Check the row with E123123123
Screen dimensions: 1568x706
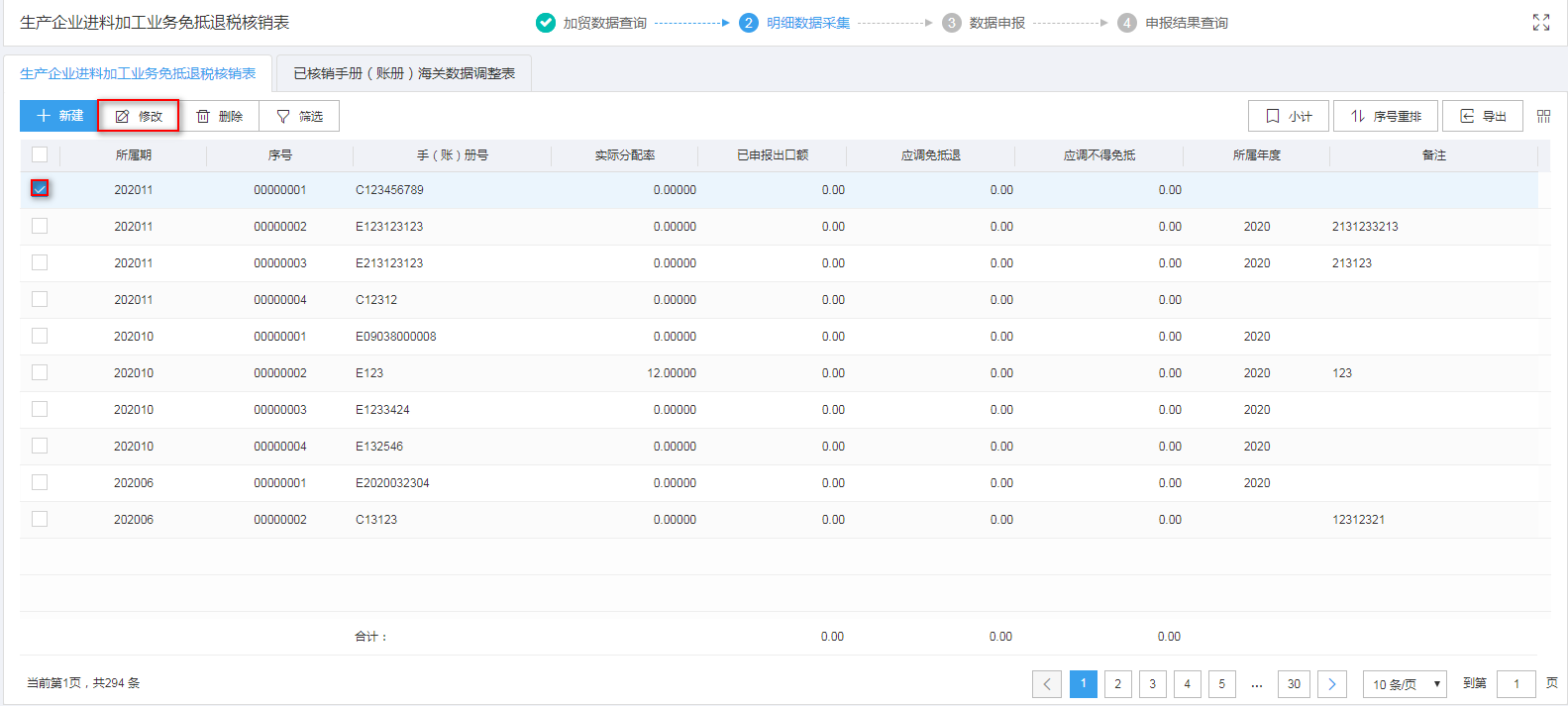40,226
